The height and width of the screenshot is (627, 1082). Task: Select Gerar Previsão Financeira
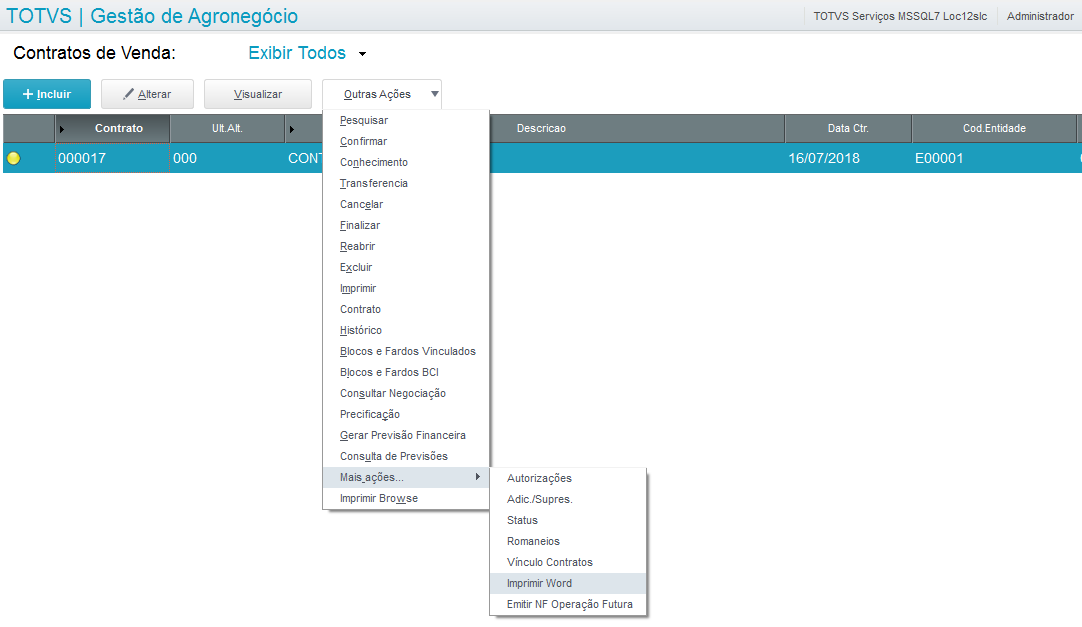[406, 435]
